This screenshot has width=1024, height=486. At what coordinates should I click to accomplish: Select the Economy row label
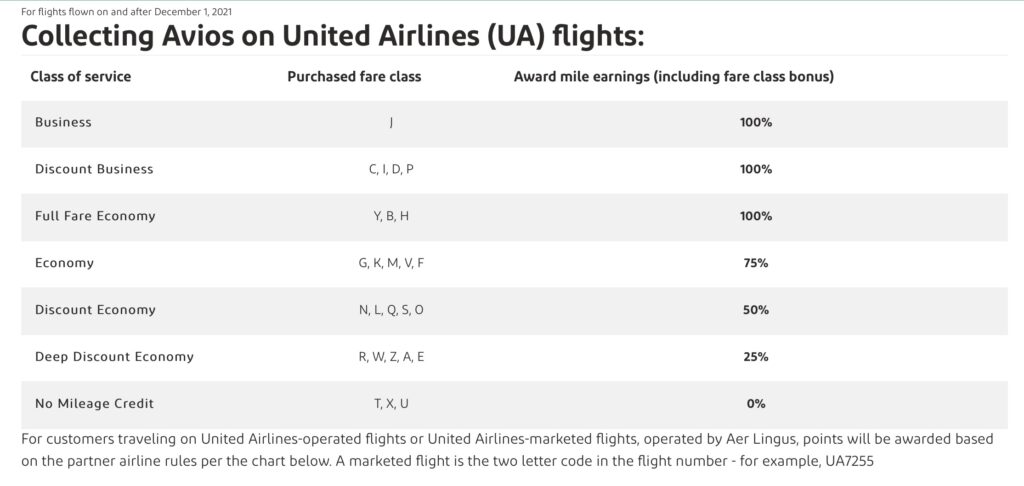(x=64, y=263)
